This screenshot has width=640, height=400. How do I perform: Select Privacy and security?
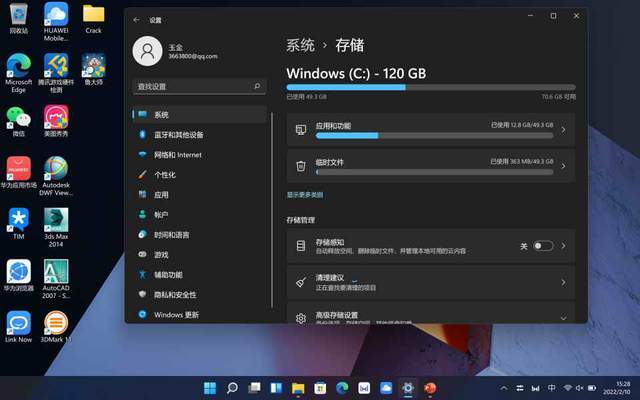pos(200,295)
